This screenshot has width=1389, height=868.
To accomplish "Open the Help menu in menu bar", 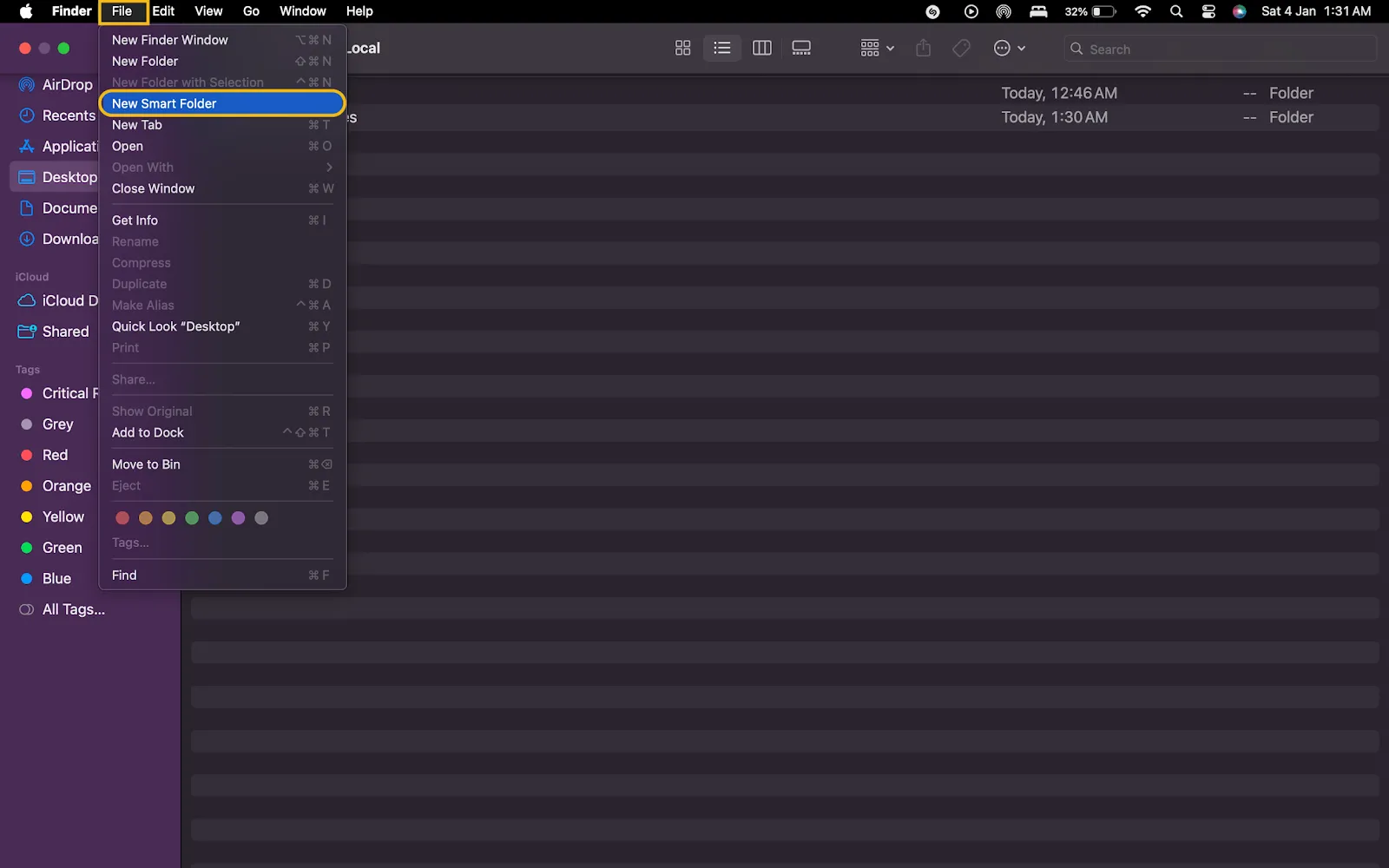I will [359, 11].
